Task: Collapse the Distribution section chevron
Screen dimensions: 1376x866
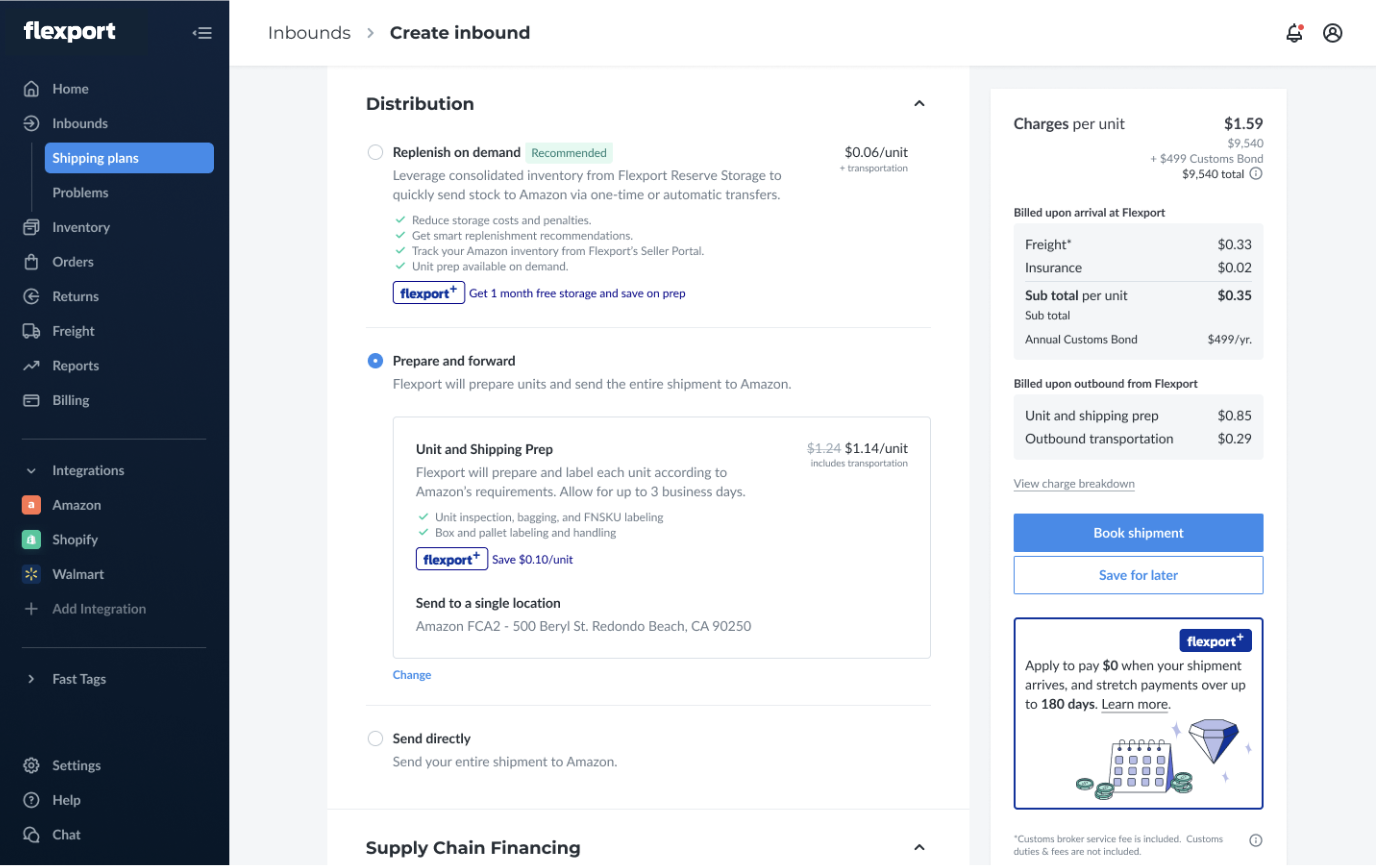Action: (x=919, y=104)
